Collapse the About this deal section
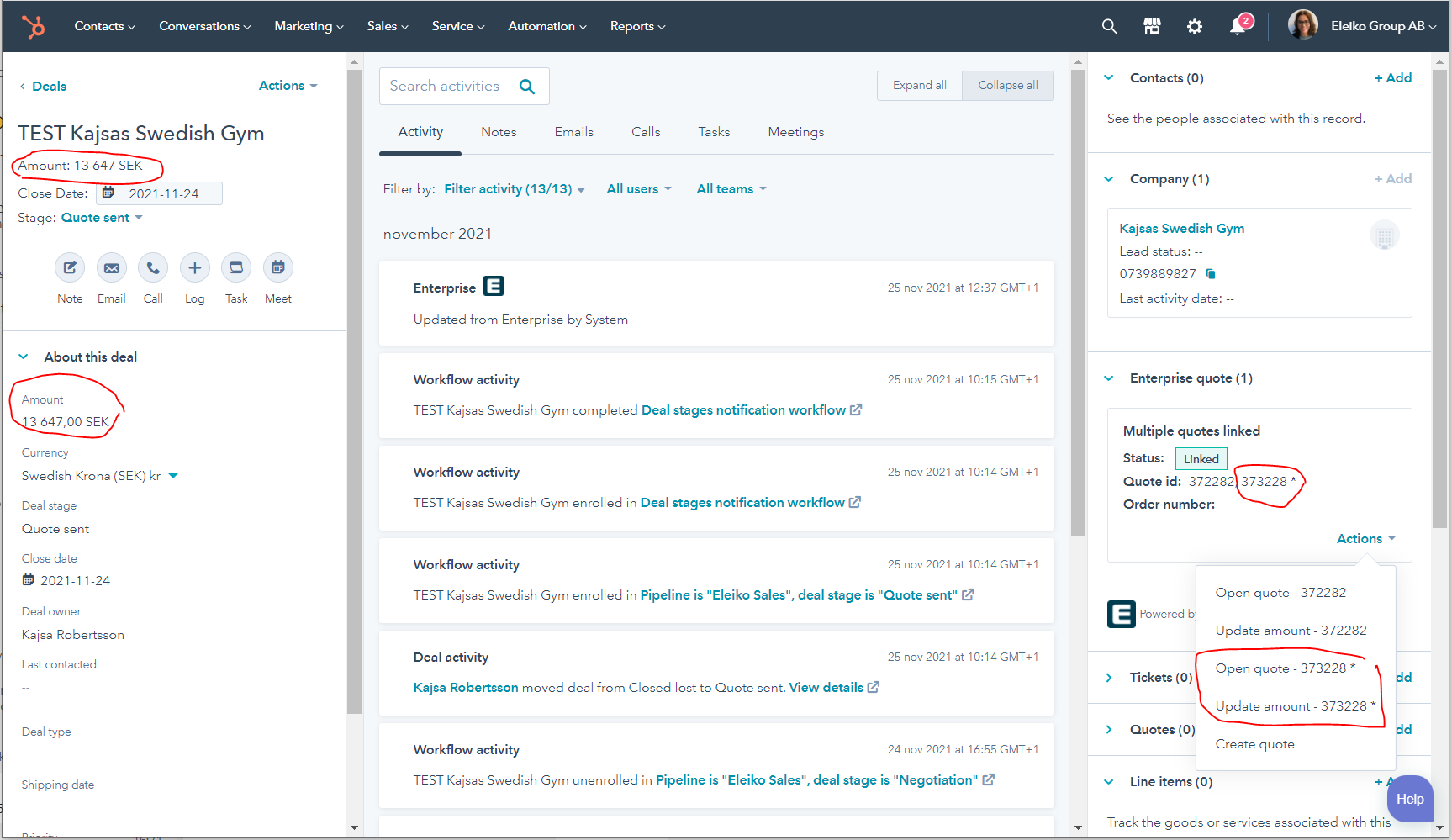1452x840 pixels. [24, 357]
